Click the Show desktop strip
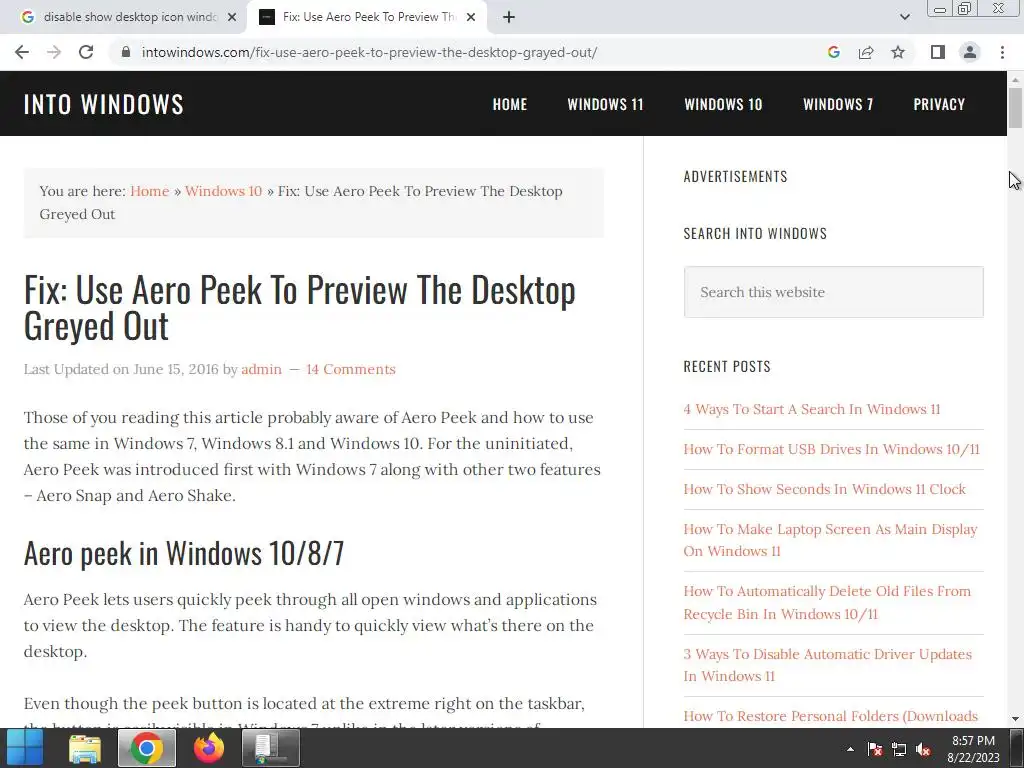 click(1017, 748)
